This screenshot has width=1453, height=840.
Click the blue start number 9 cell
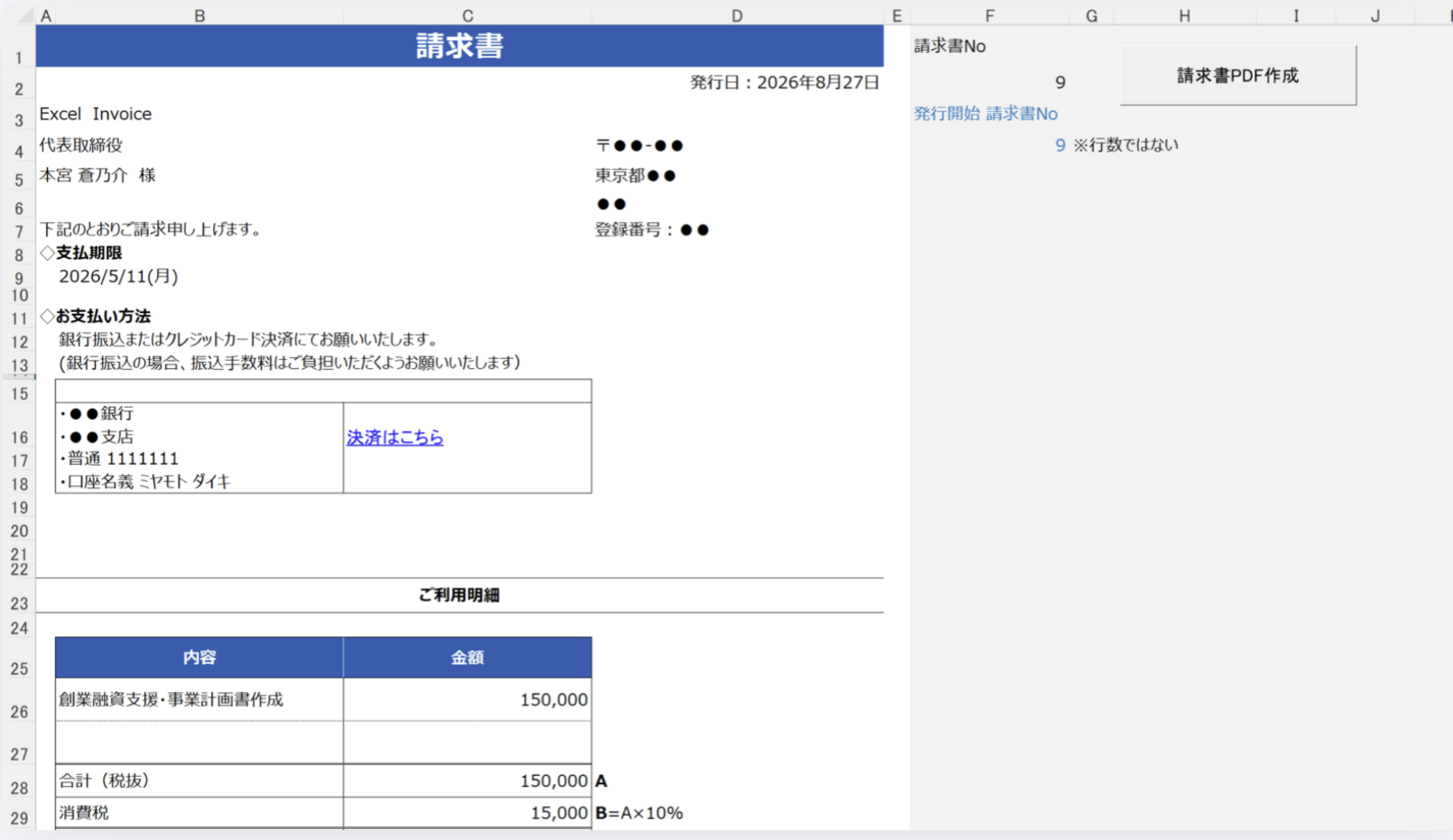pos(1060,145)
